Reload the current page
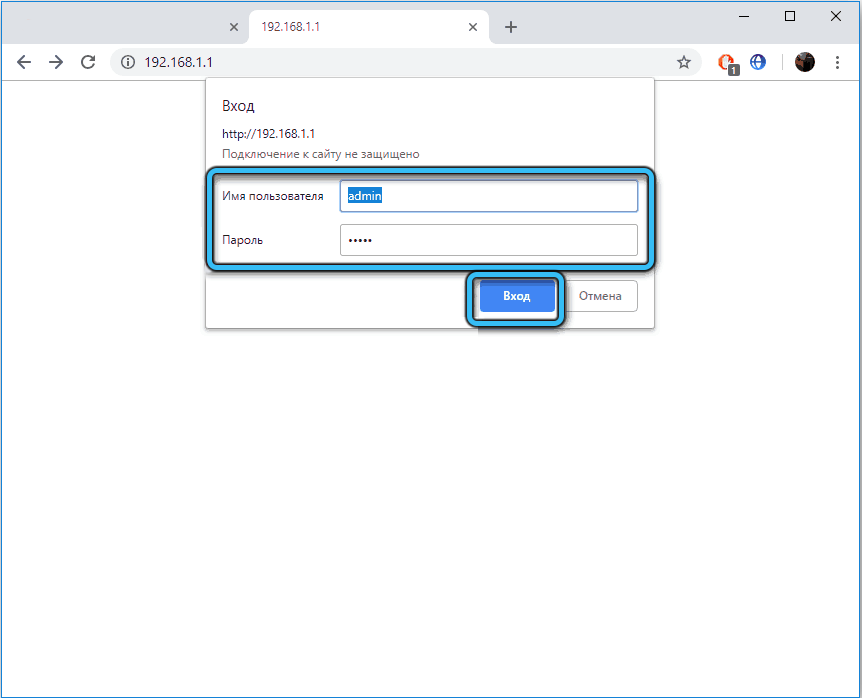Screen dimensions: 862x698 click(88, 62)
